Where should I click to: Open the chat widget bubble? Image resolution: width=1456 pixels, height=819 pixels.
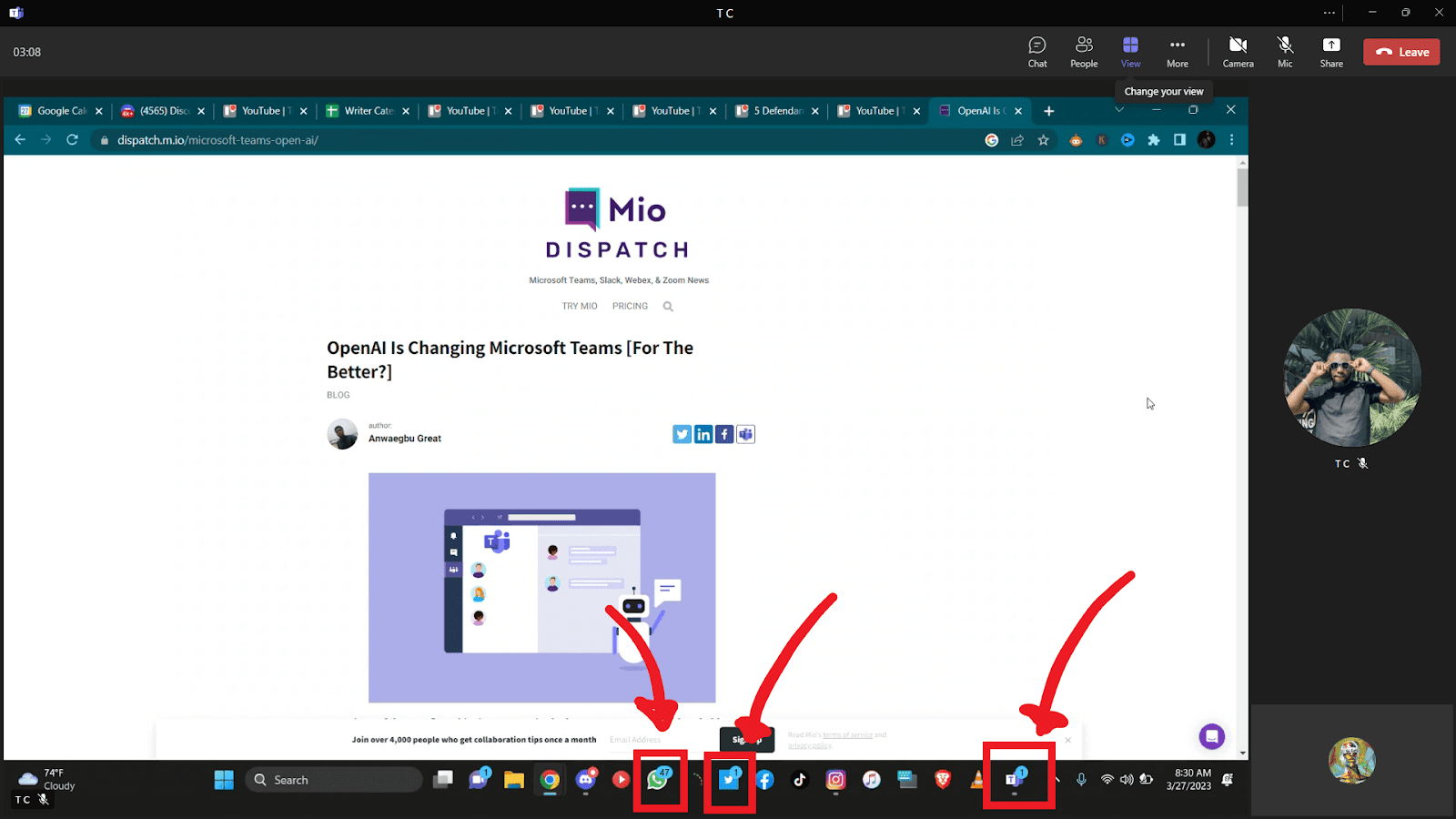click(1211, 736)
